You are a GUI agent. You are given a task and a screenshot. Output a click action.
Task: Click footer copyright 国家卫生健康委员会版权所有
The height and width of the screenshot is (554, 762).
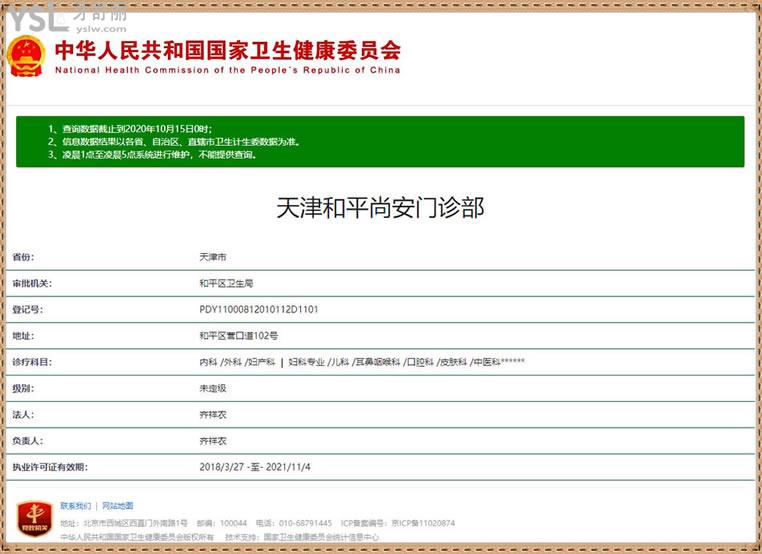pos(137,537)
